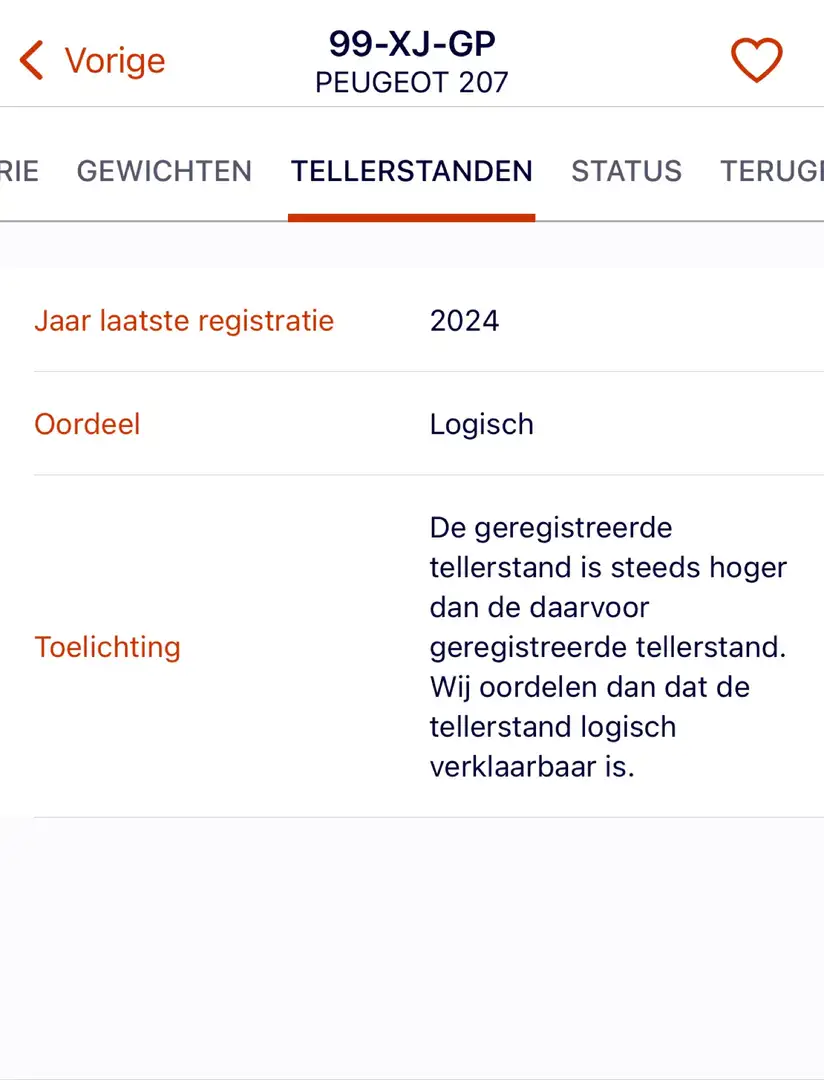Select the Logisch verdict value
The height and width of the screenshot is (1080, 824).
482,424
